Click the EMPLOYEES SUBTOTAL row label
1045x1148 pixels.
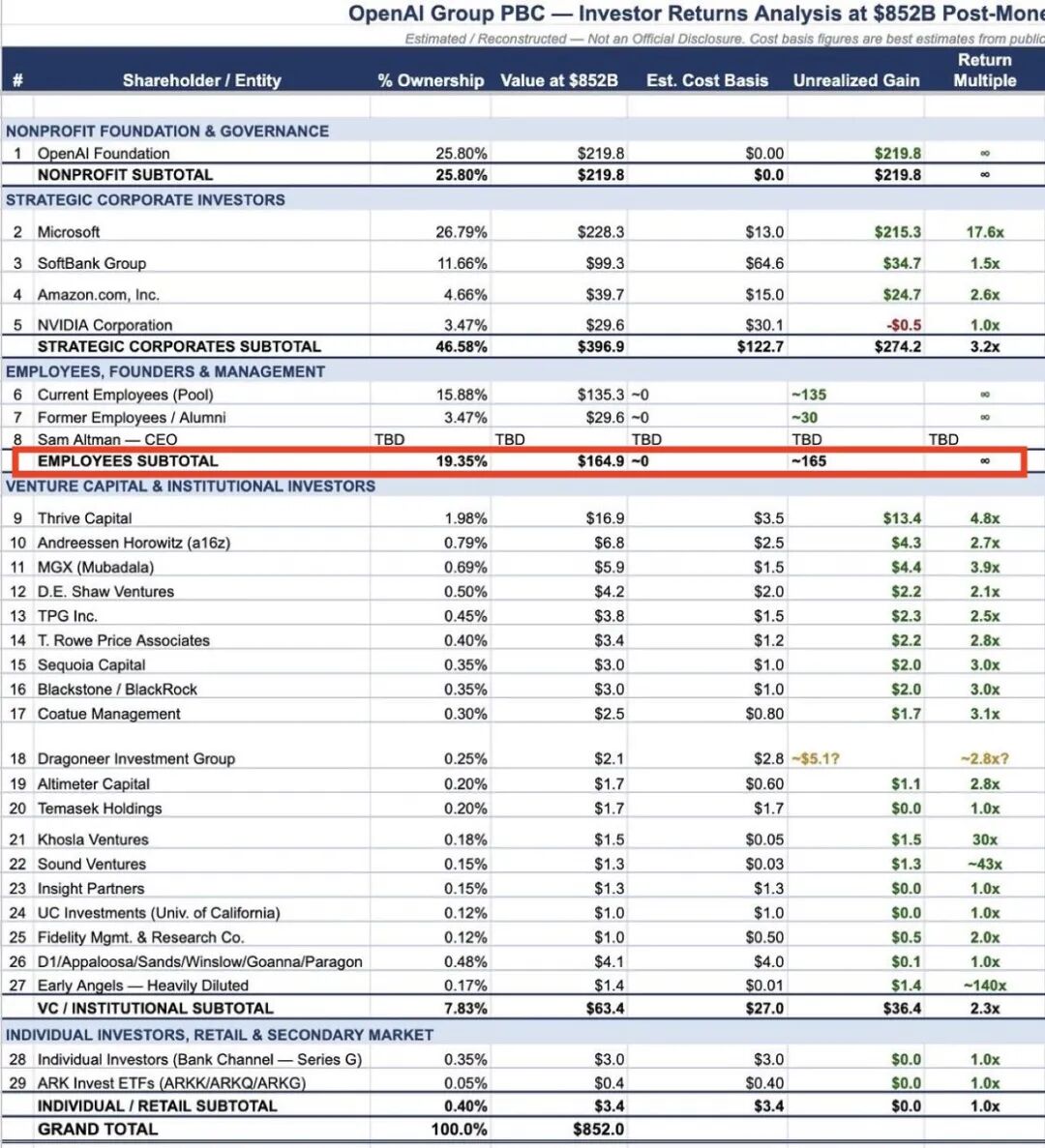click(128, 461)
